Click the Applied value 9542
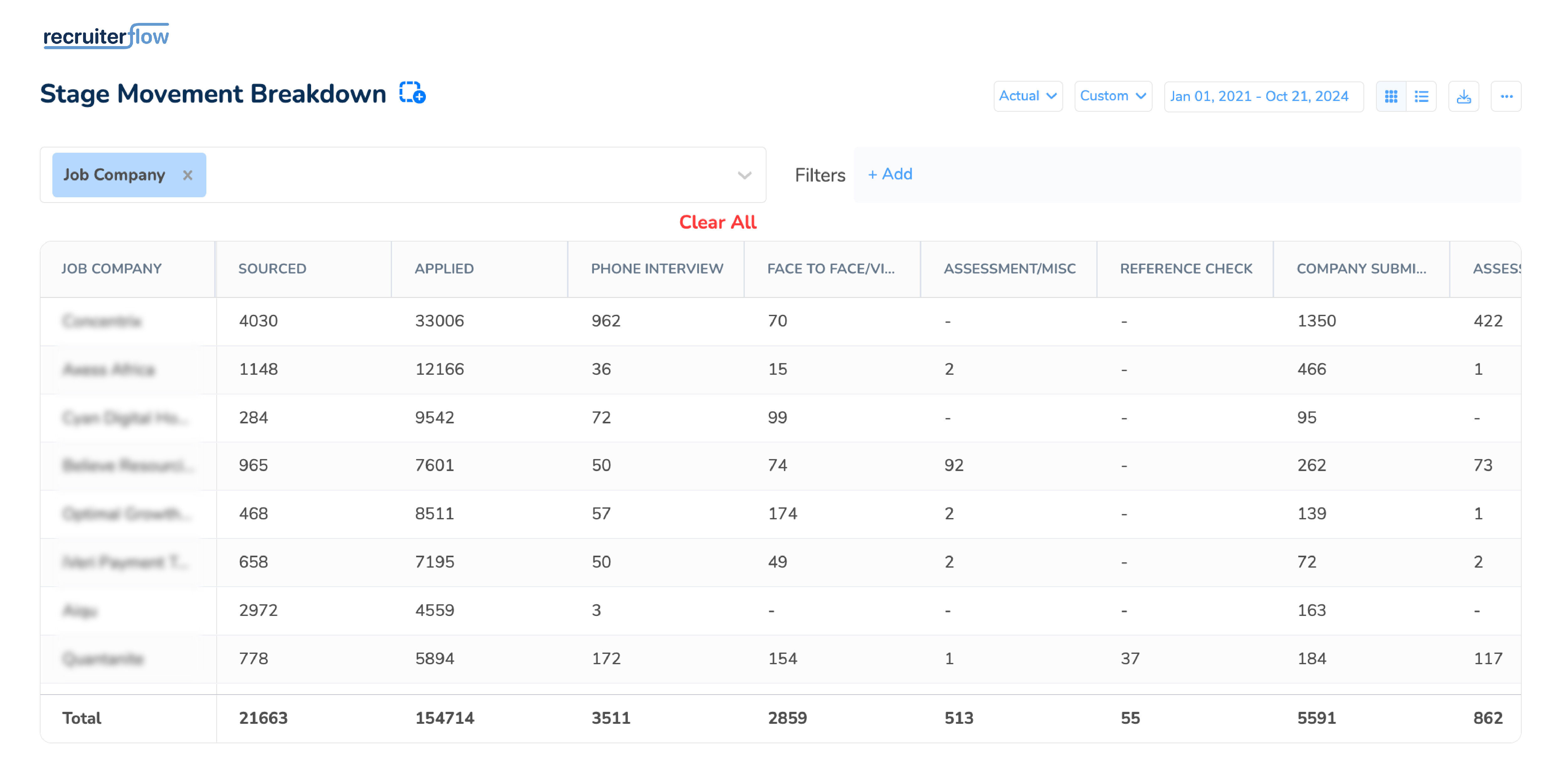Image resolution: width=1568 pixels, height=784 pixels. tap(435, 418)
